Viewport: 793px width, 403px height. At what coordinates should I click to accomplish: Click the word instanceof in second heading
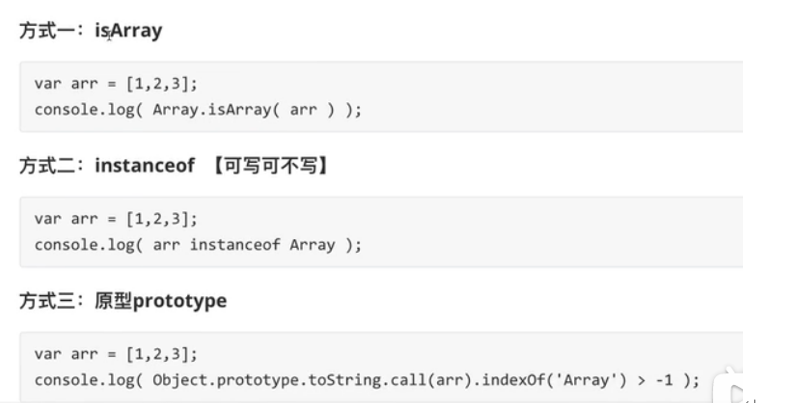pyautogui.click(x=144, y=166)
